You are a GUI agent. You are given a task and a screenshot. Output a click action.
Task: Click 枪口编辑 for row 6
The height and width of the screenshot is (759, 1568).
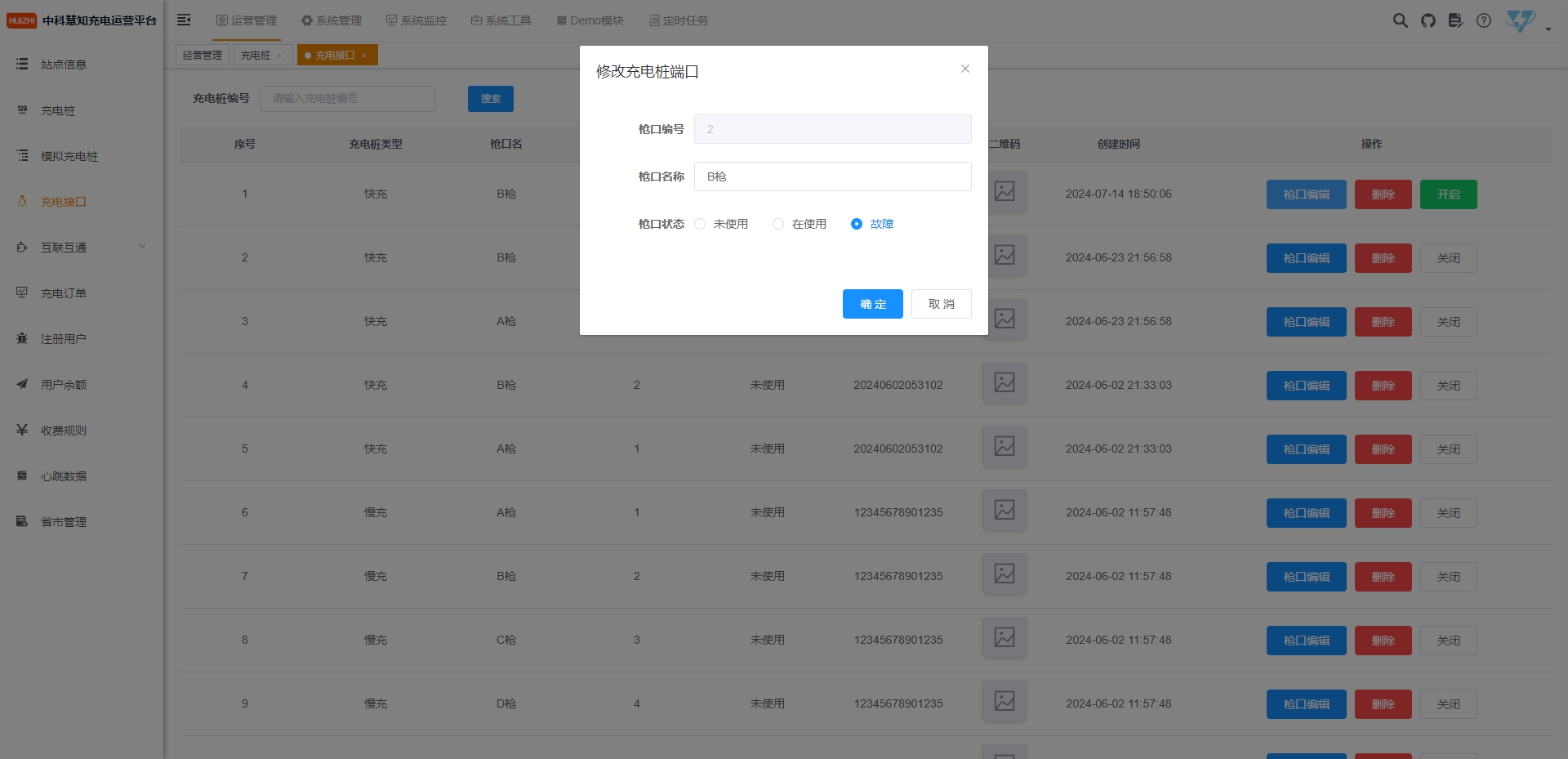[1307, 513]
